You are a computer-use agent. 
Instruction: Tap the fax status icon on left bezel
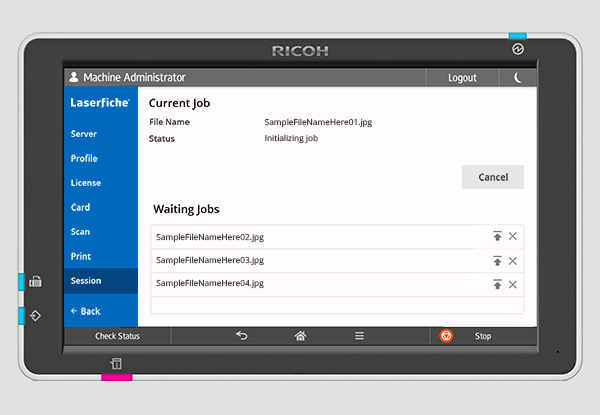tap(35, 282)
